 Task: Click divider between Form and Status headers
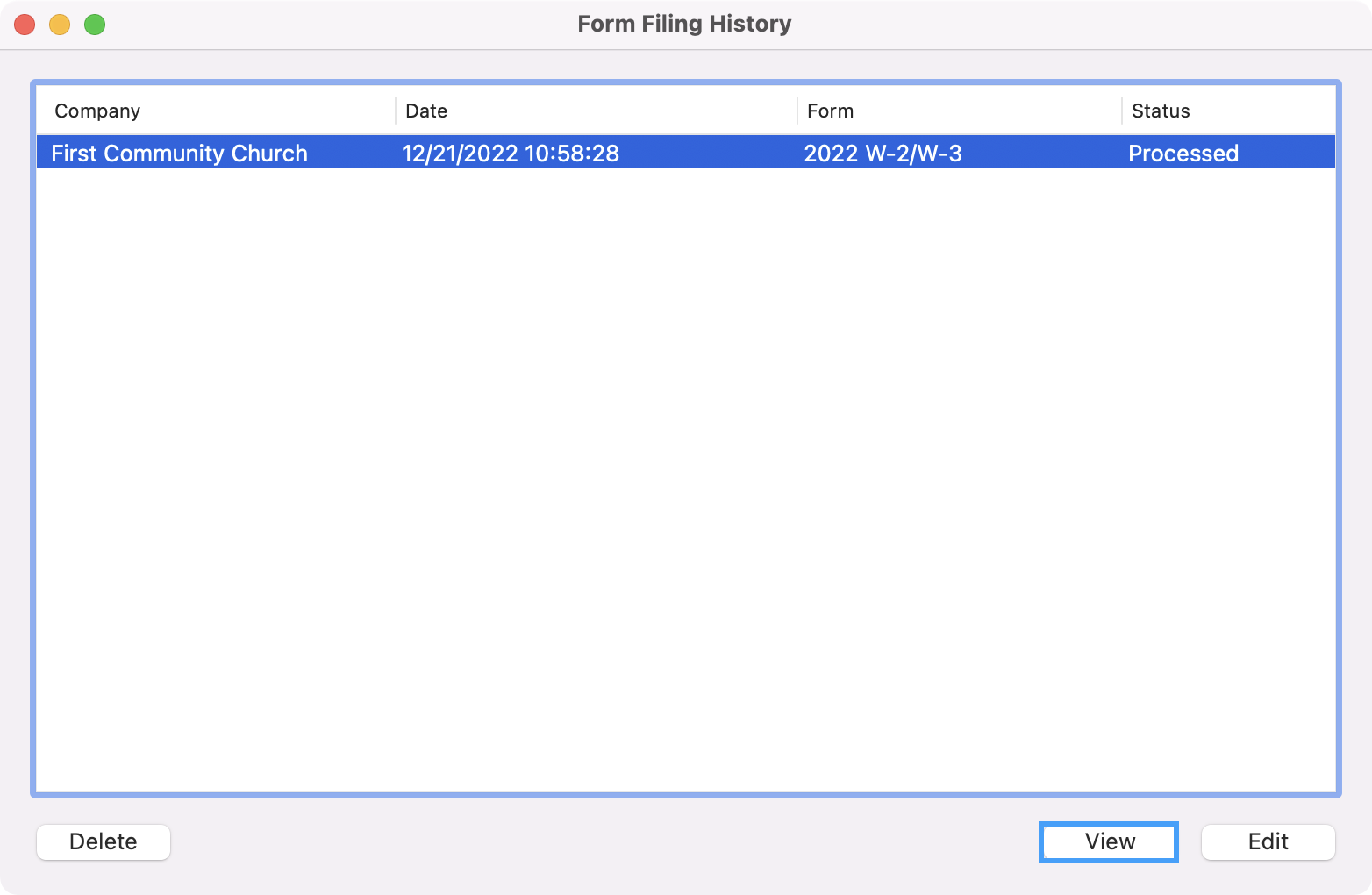[x=1122, y=111]
